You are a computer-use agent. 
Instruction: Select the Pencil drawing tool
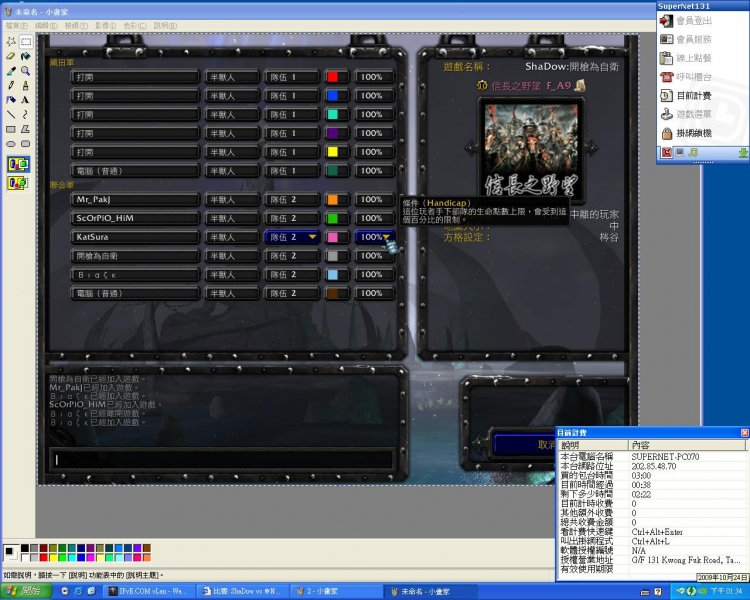11,85
